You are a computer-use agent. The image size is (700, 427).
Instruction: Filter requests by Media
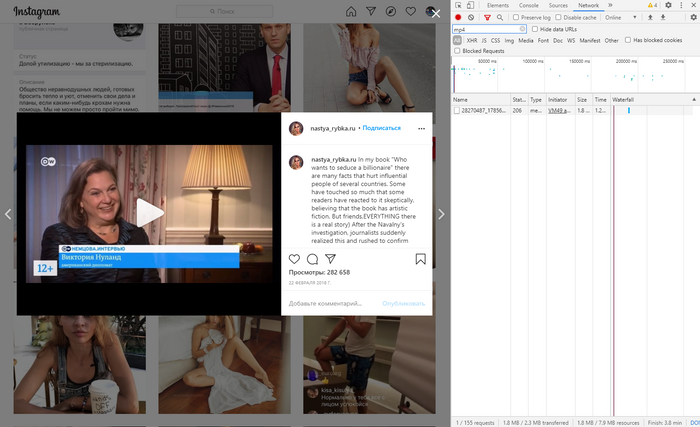point(525,40)
